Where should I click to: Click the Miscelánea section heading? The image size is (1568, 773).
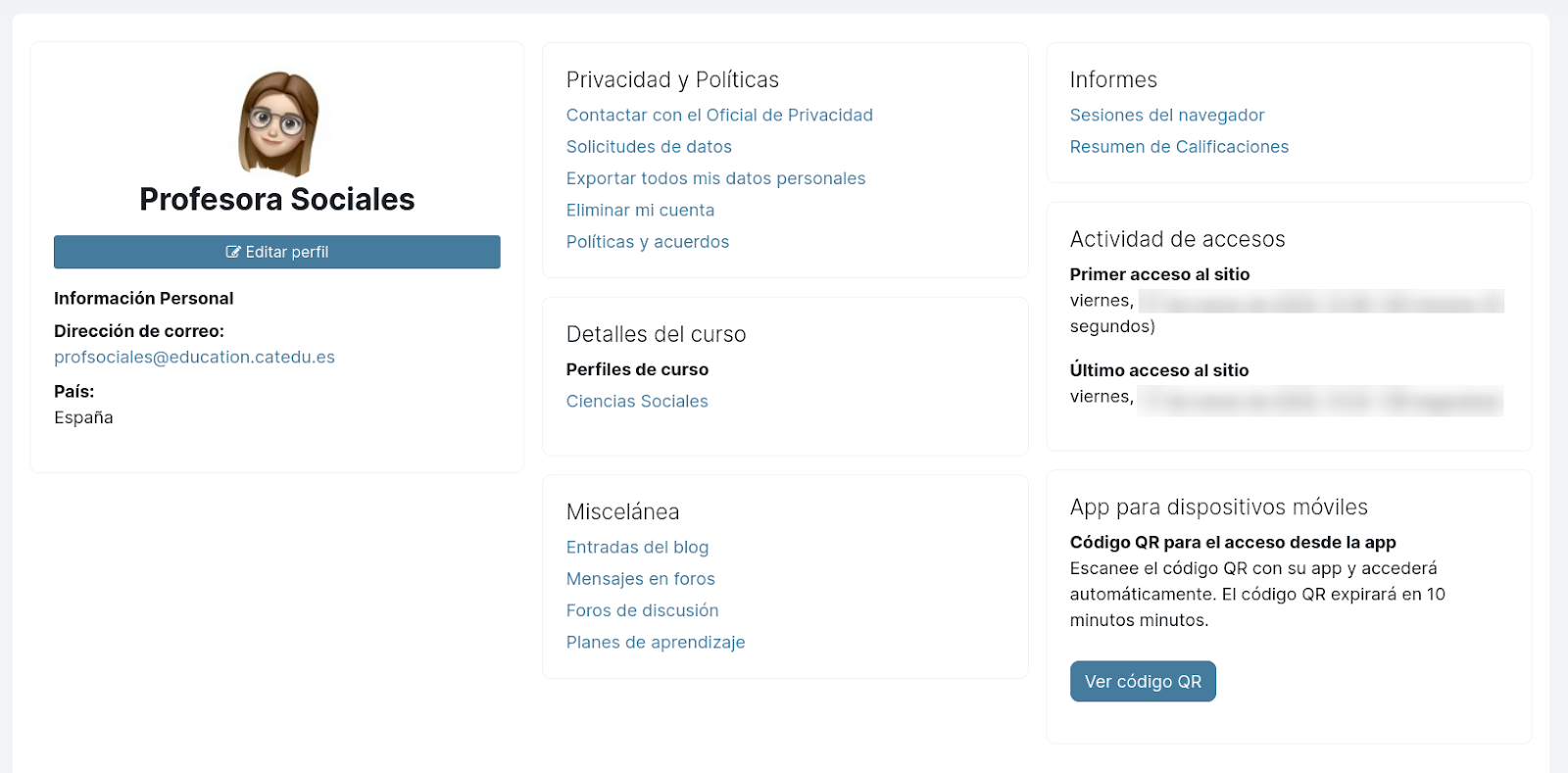click(x=622, y=512)
